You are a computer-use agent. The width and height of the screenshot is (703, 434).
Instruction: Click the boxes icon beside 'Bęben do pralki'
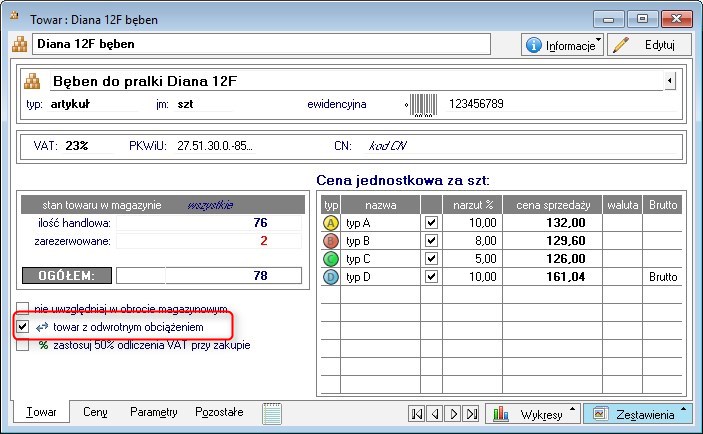pos(32,81)
